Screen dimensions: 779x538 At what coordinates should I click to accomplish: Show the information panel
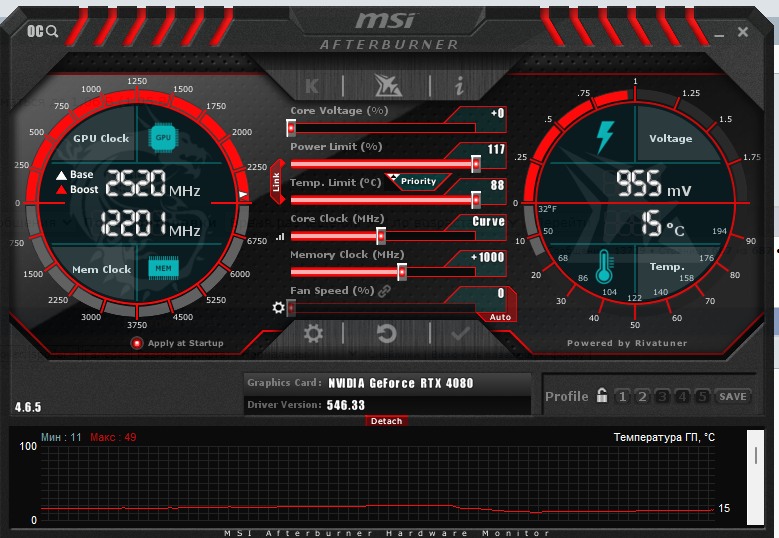460,86
